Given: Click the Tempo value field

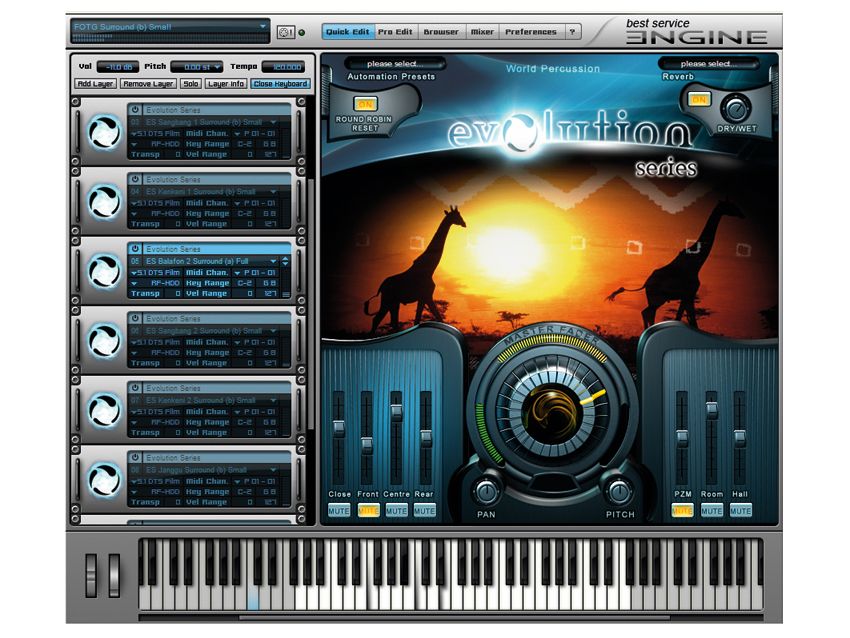Looking at the screenshot, I should click(283, 67).
